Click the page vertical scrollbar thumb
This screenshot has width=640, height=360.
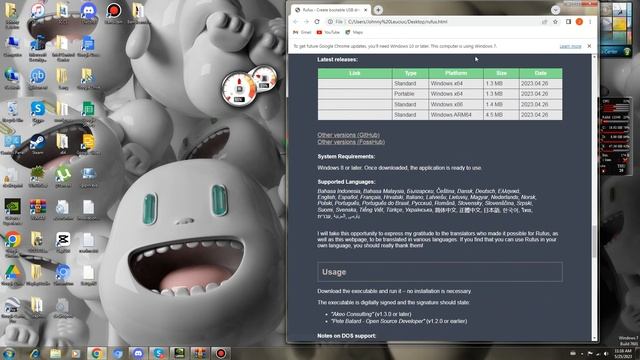pyautogui.click(x=594, y=241)
